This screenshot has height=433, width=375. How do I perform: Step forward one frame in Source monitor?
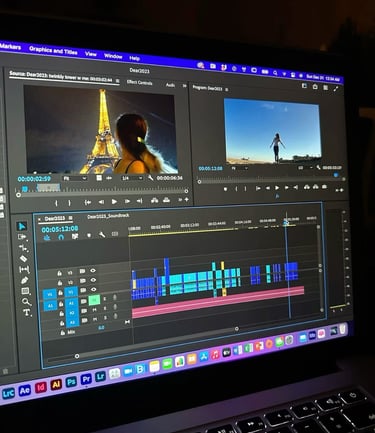tap(127, 201)
